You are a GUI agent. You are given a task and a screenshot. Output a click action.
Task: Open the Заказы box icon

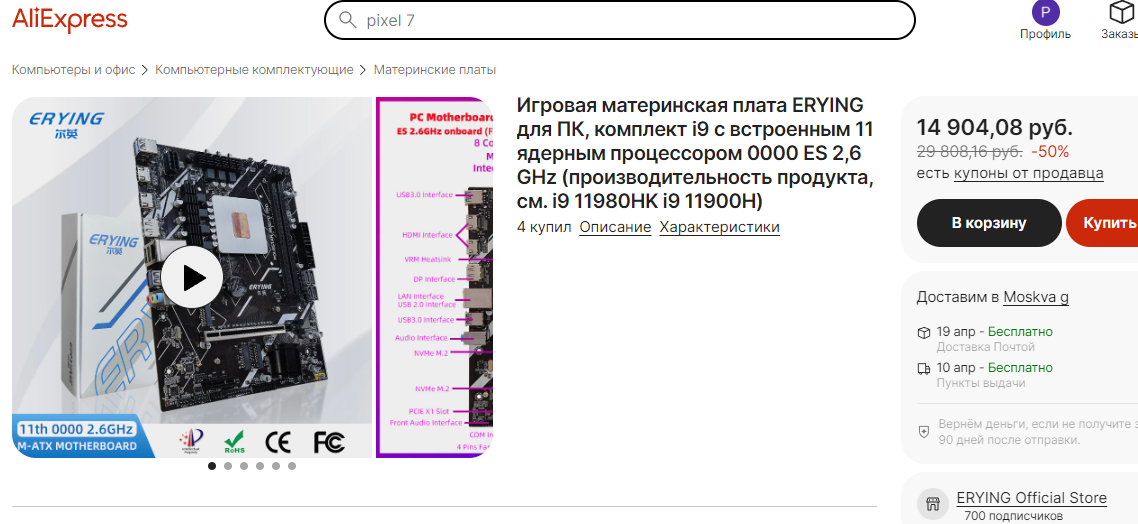click(x=1122, y=12)
